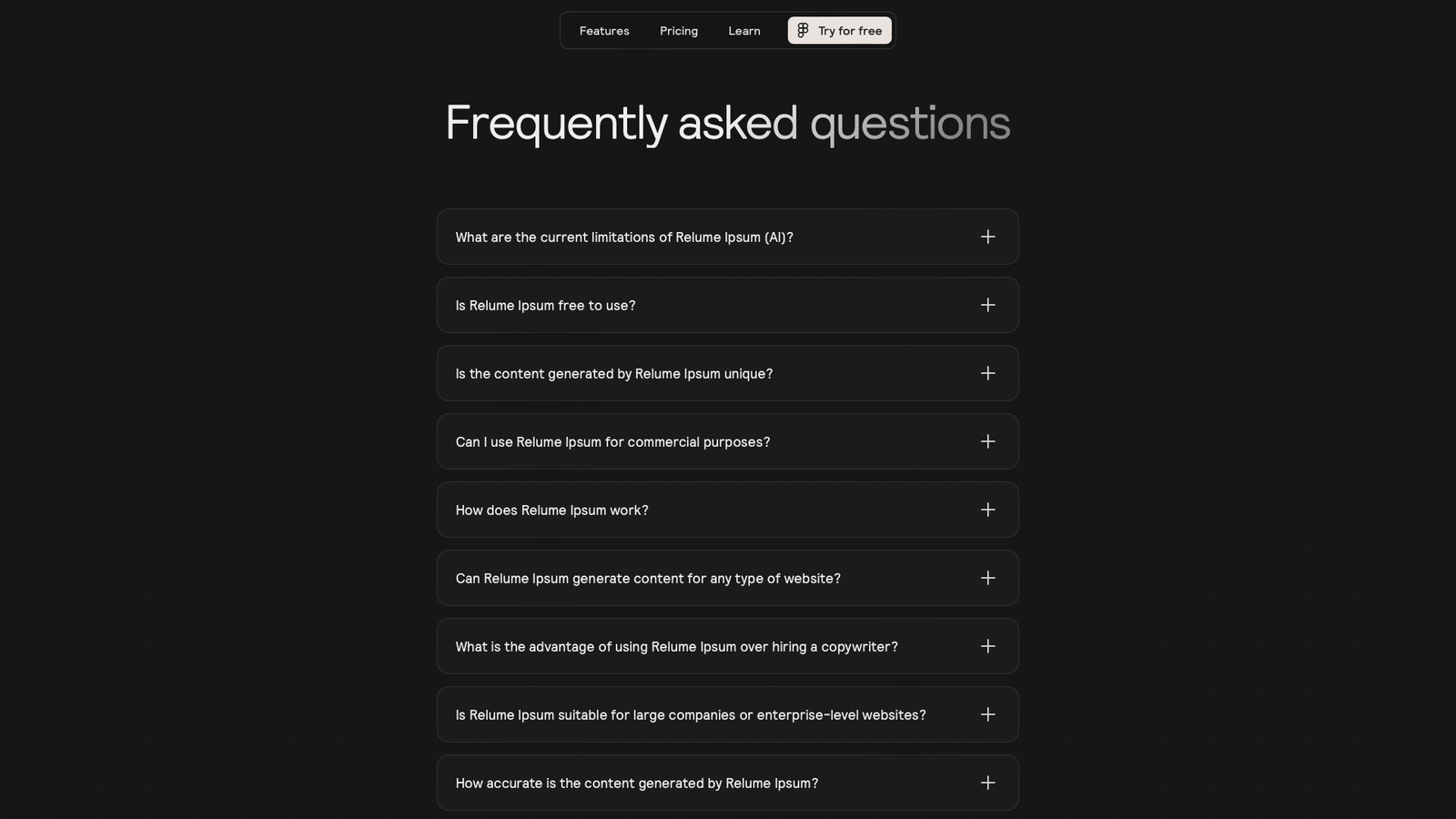Click plus icon next to unique content question
Screen dimensions: 1456x819
[x=987, y=373]
